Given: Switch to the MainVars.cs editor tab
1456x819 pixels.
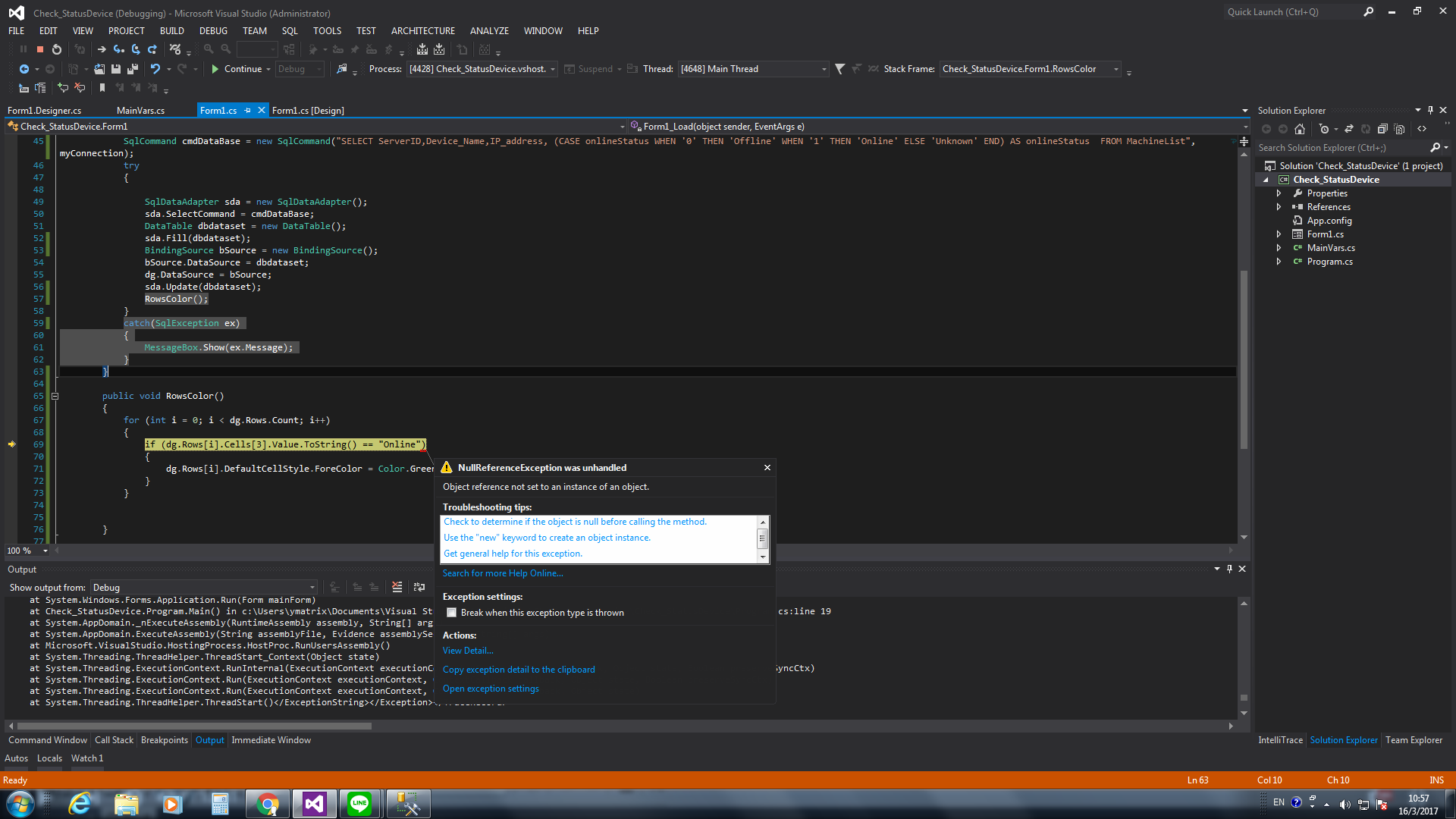Looking at the screenshot, I should pyautogui.click(x=140, y=111).
